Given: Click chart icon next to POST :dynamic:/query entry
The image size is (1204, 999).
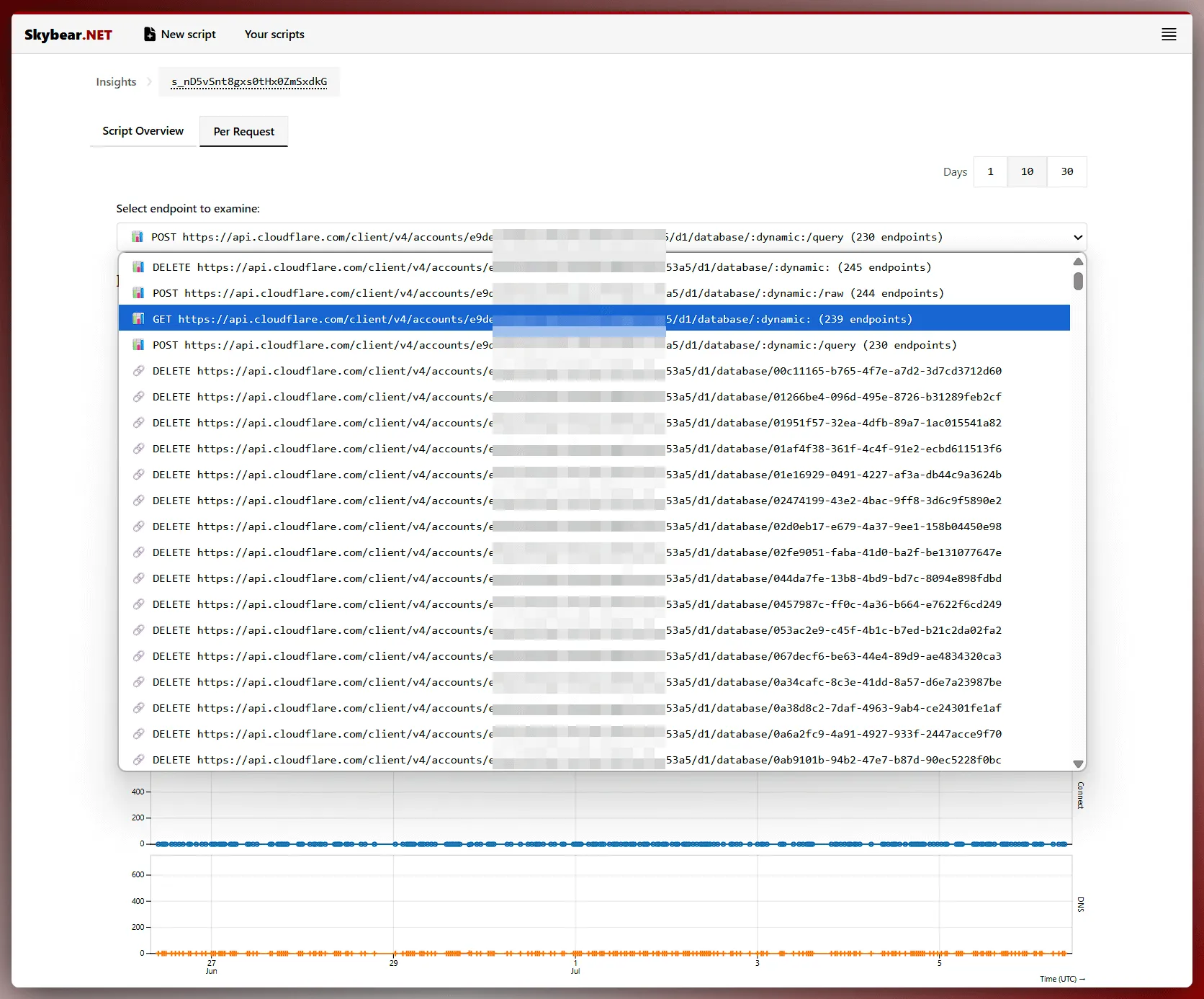Looking at the screenshot, I should click(x=138, y=344).
